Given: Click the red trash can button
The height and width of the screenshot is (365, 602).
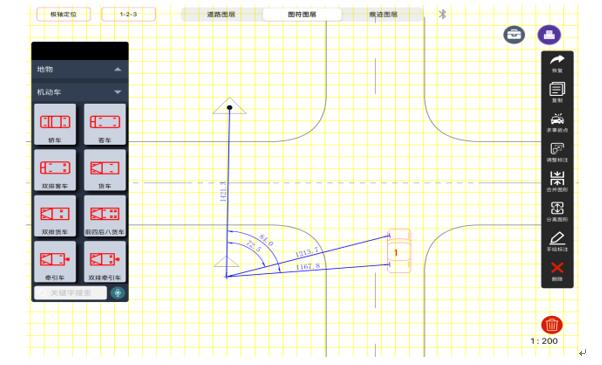Looking at the screenshot, I should pyautogui.click(x=552, y=325).
